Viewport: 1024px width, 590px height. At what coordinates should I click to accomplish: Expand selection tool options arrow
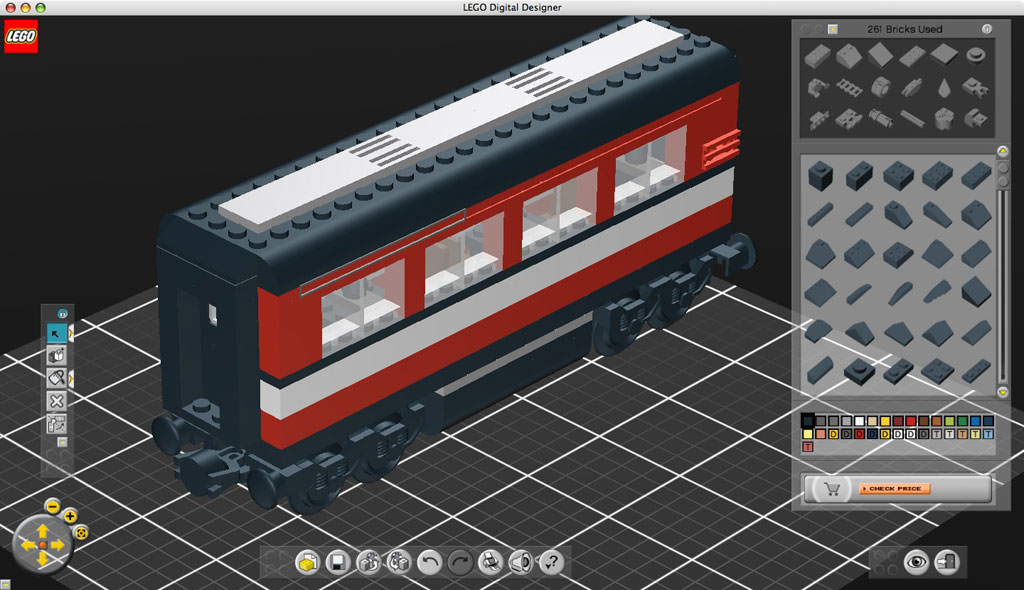pos(71,333)
